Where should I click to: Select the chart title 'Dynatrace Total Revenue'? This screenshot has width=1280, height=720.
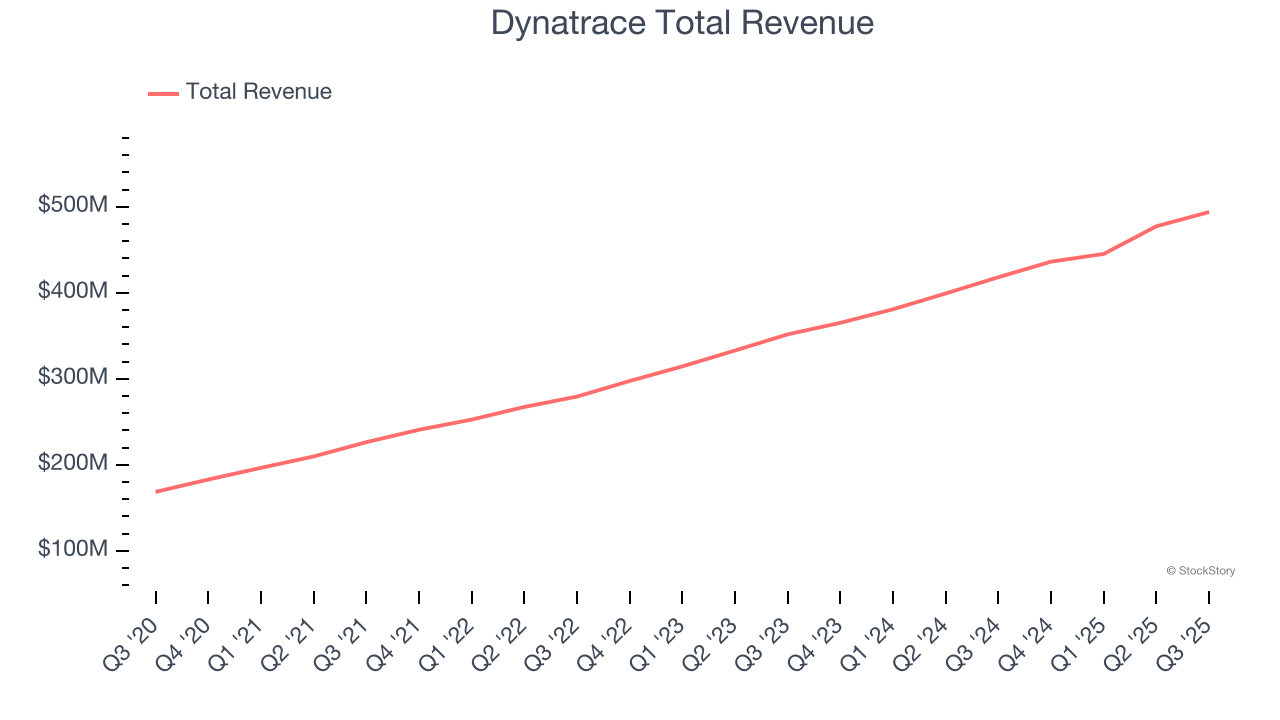[683, 22]
